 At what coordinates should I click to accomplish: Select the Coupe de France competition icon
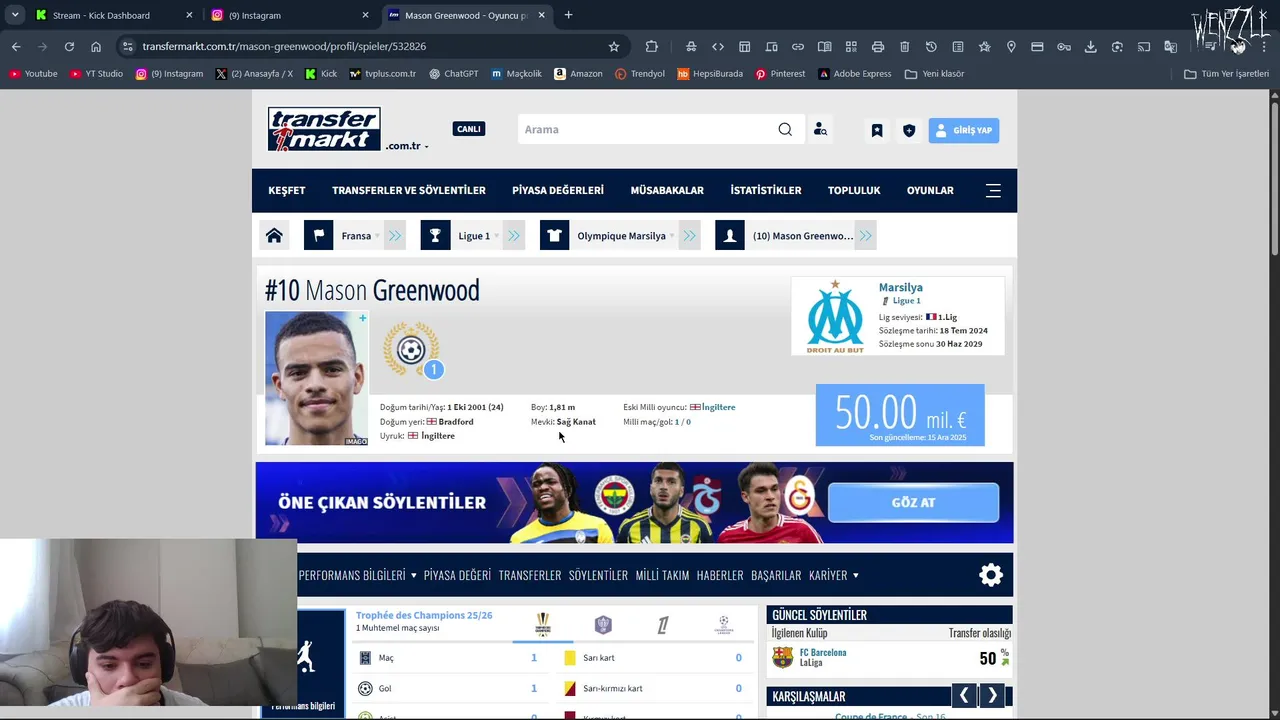pos(603,625)
